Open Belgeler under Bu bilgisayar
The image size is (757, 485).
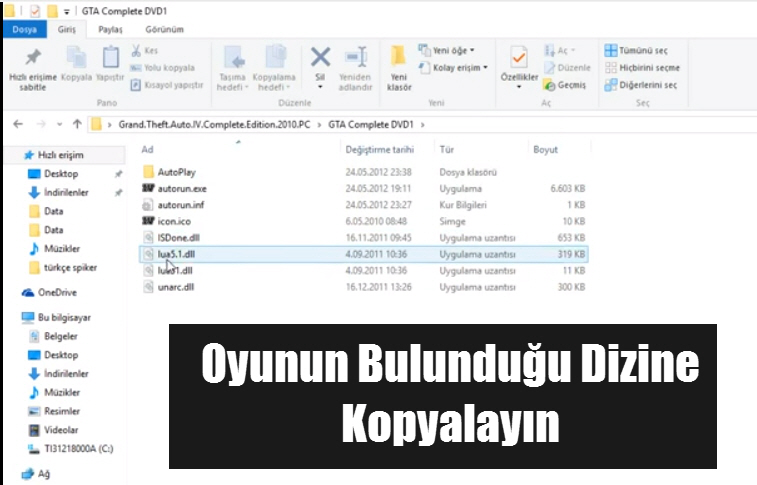[60, 336]
